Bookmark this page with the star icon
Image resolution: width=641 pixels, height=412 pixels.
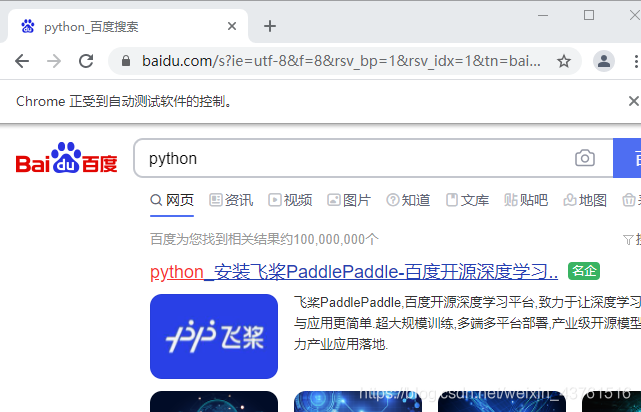tap(564, 61)
